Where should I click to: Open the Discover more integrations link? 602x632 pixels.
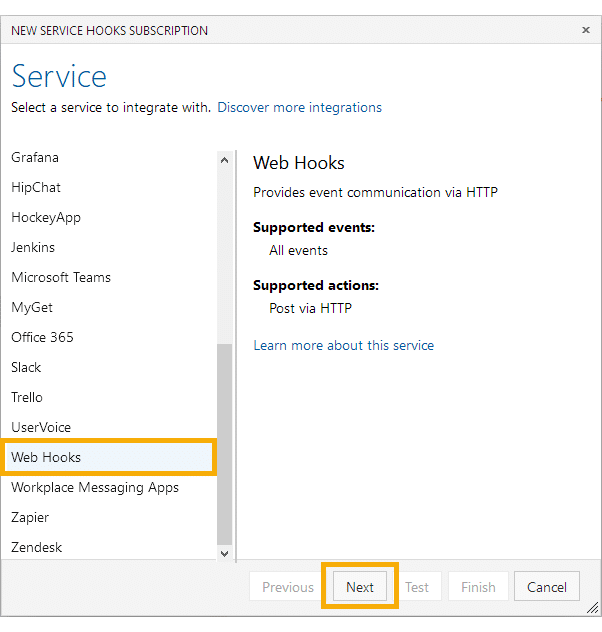click(299, 108)
